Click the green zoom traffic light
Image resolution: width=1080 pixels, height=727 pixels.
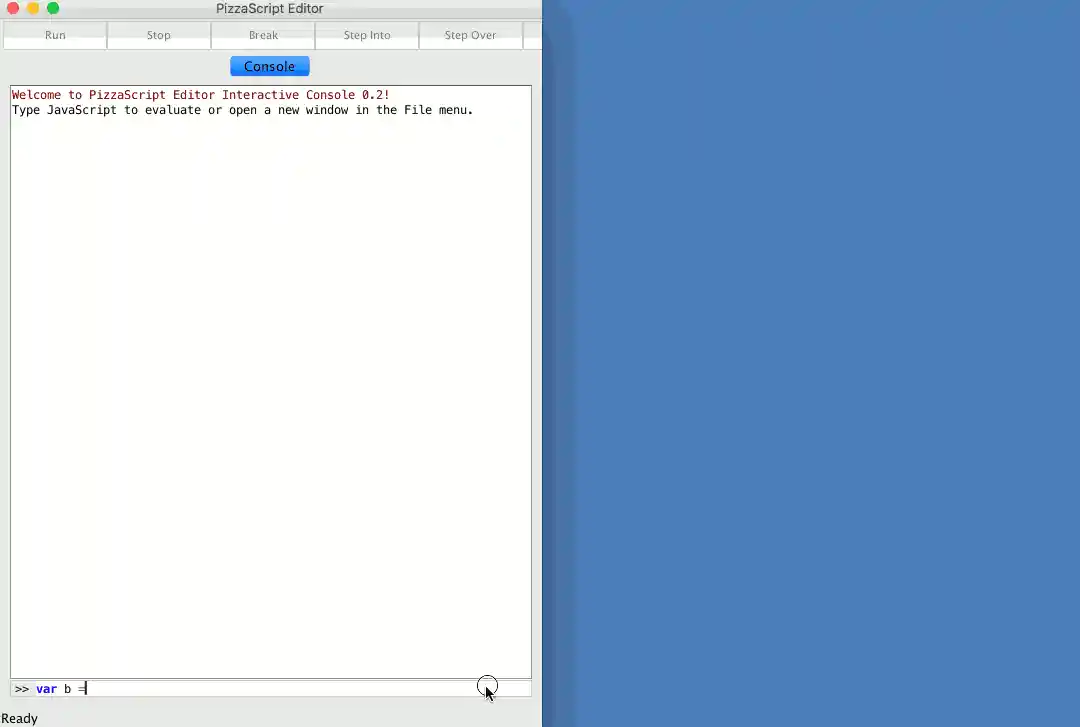point(53,8)
